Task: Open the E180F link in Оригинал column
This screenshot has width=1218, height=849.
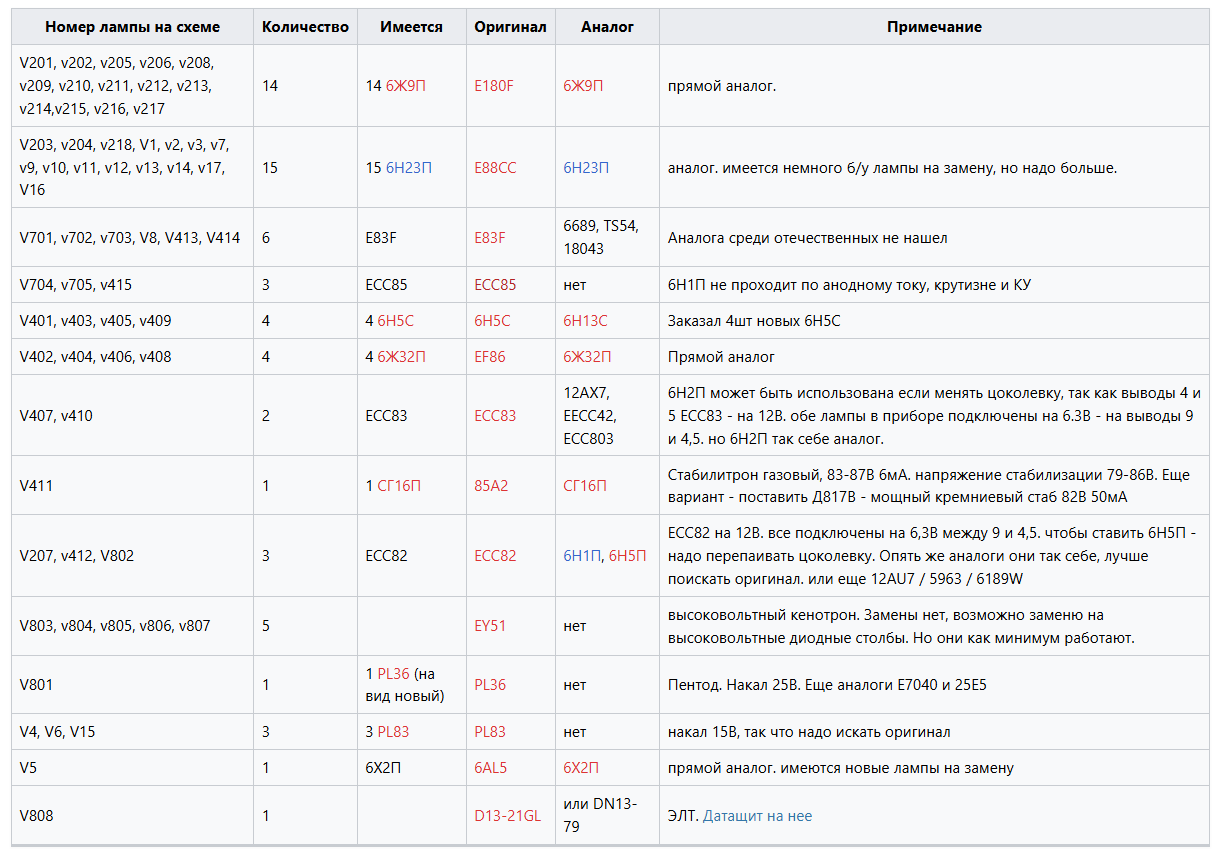Action: click(493, 86)
